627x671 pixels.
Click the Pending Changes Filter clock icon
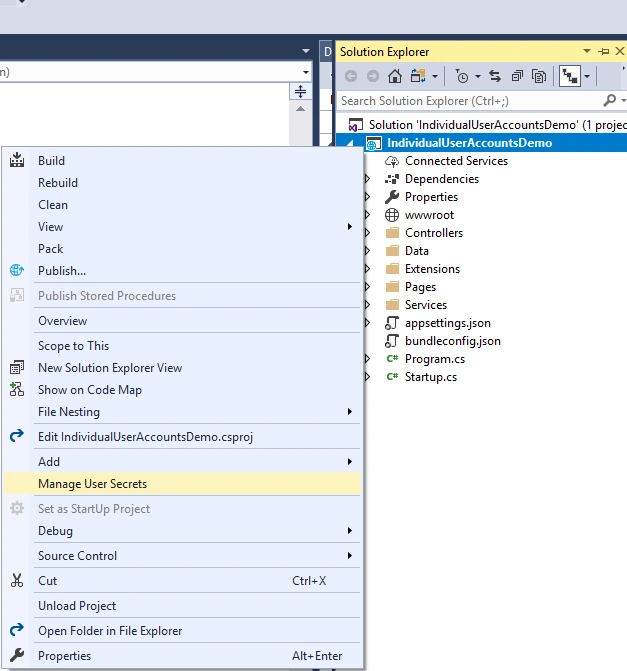tap(462, 76)
